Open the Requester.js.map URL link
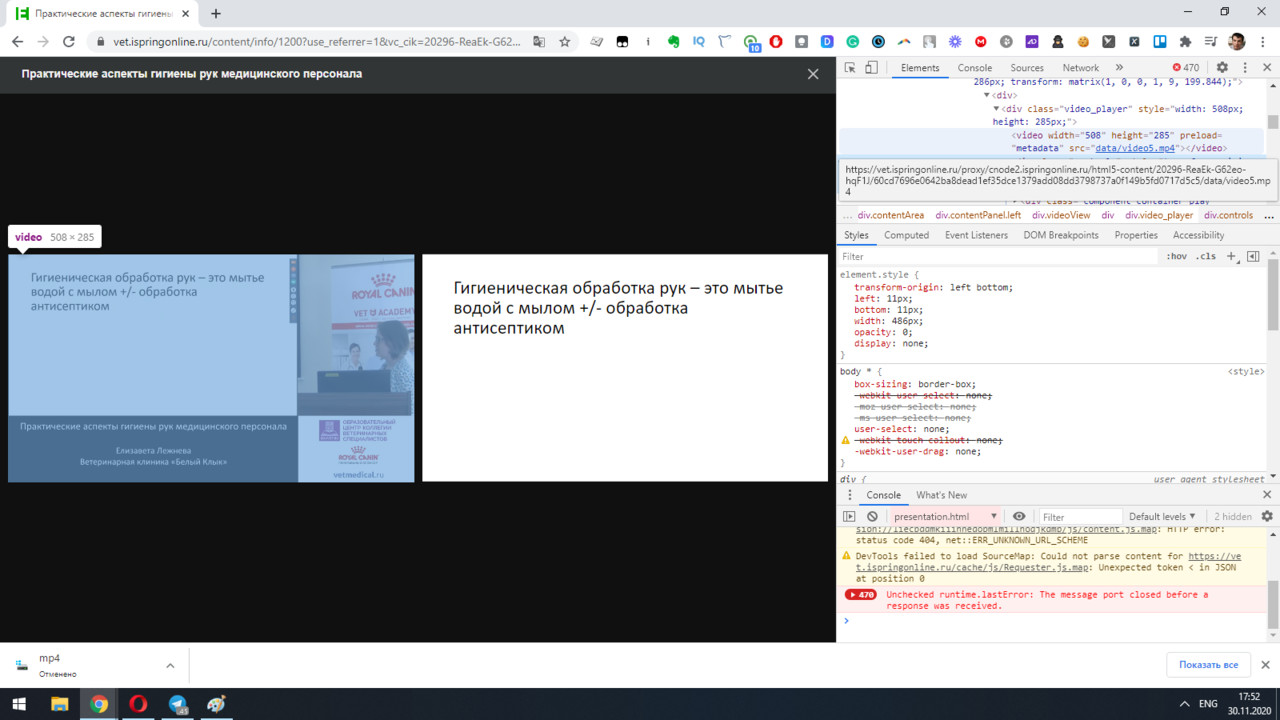This screenshot has height=720, width=1280. (x=1047, y=562)
